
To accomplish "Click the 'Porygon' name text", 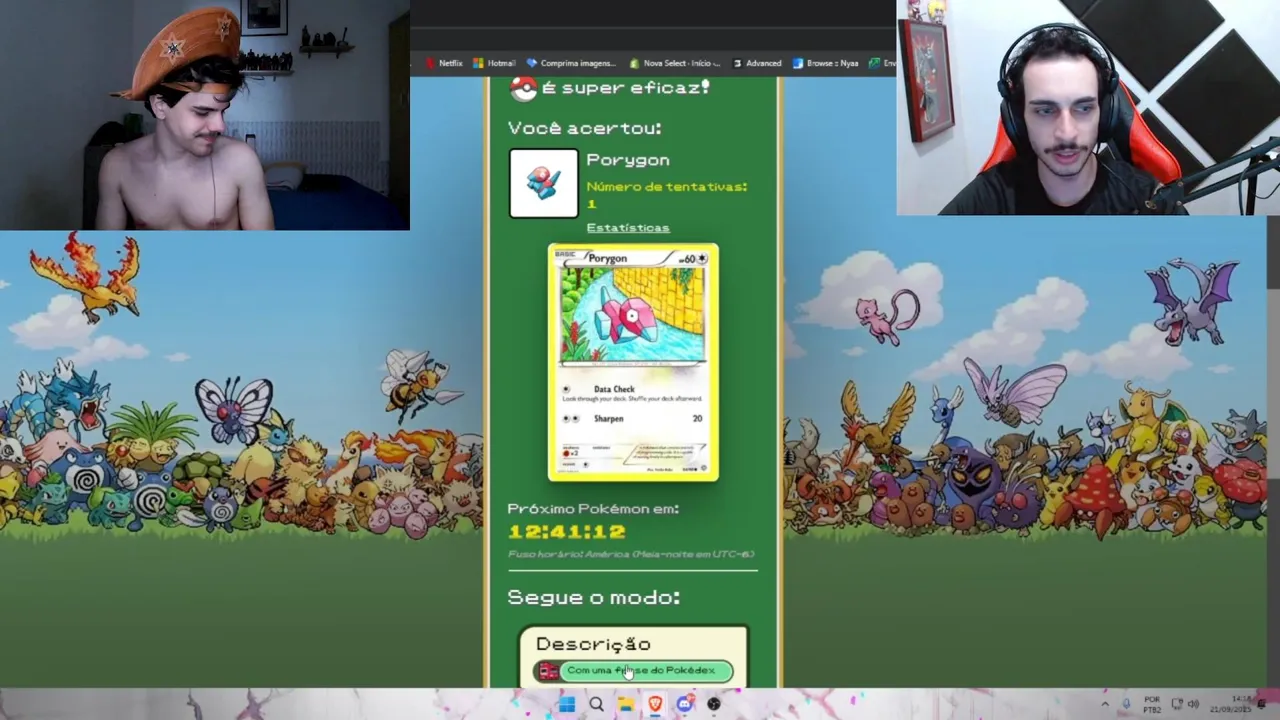I will 628,160.
